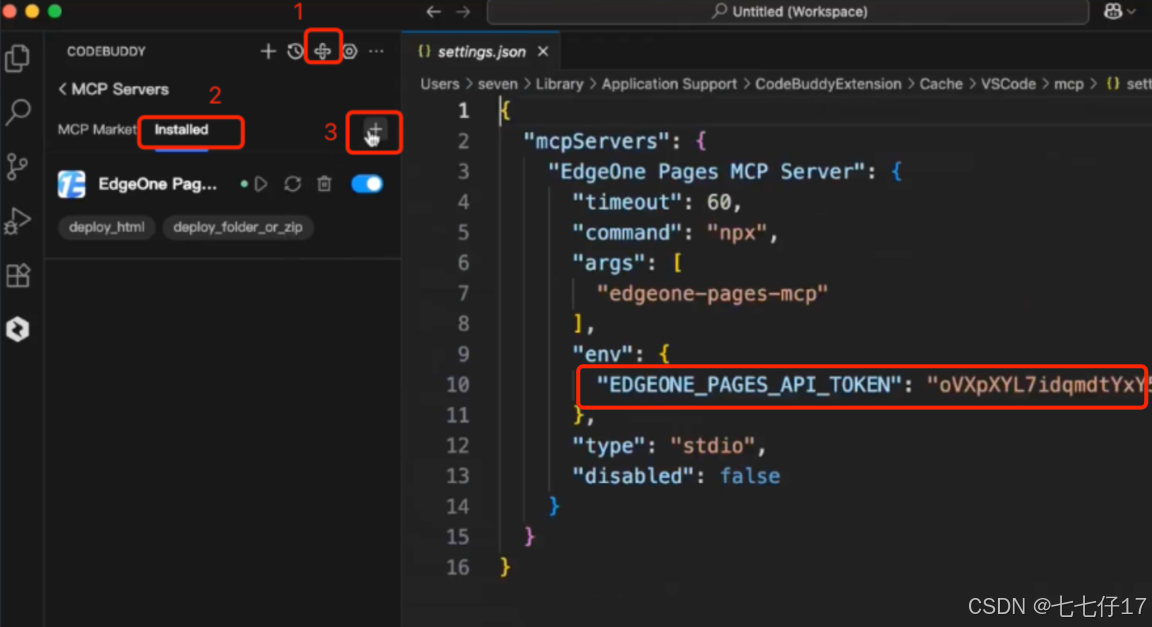
Task: Click the EdgeOne Pag... server name
Action: pyautogui.click(x=157, y=184)
